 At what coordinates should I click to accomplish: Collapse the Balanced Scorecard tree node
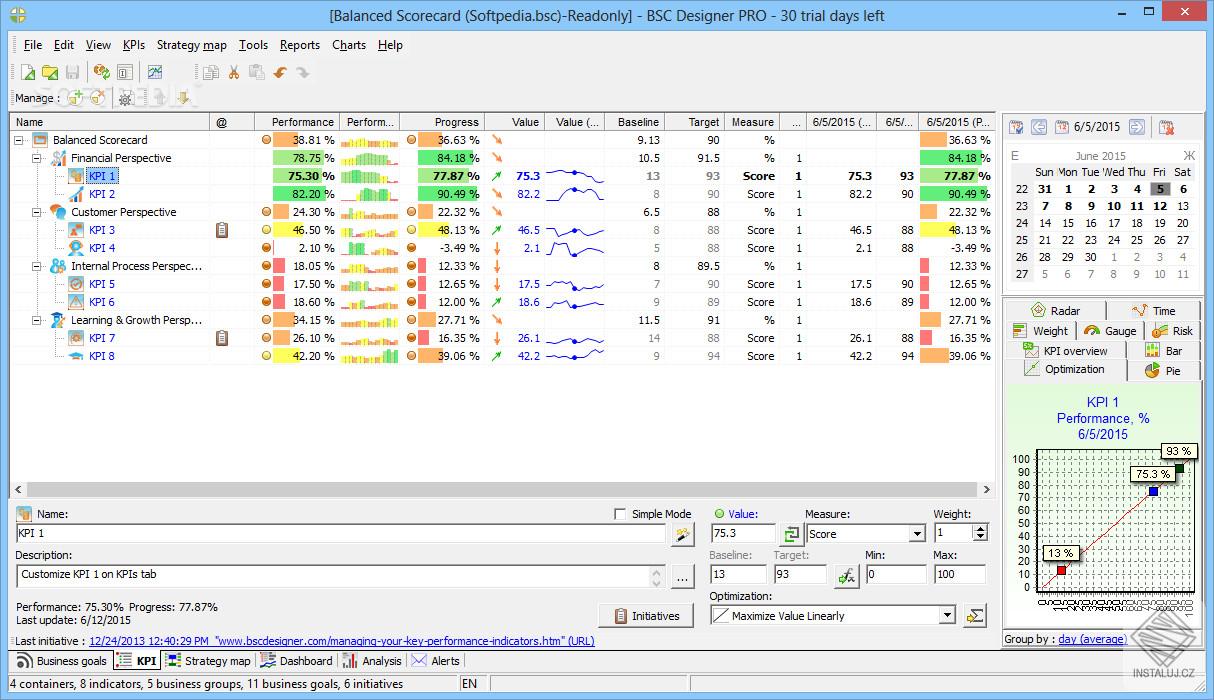[x=20, y=140]
